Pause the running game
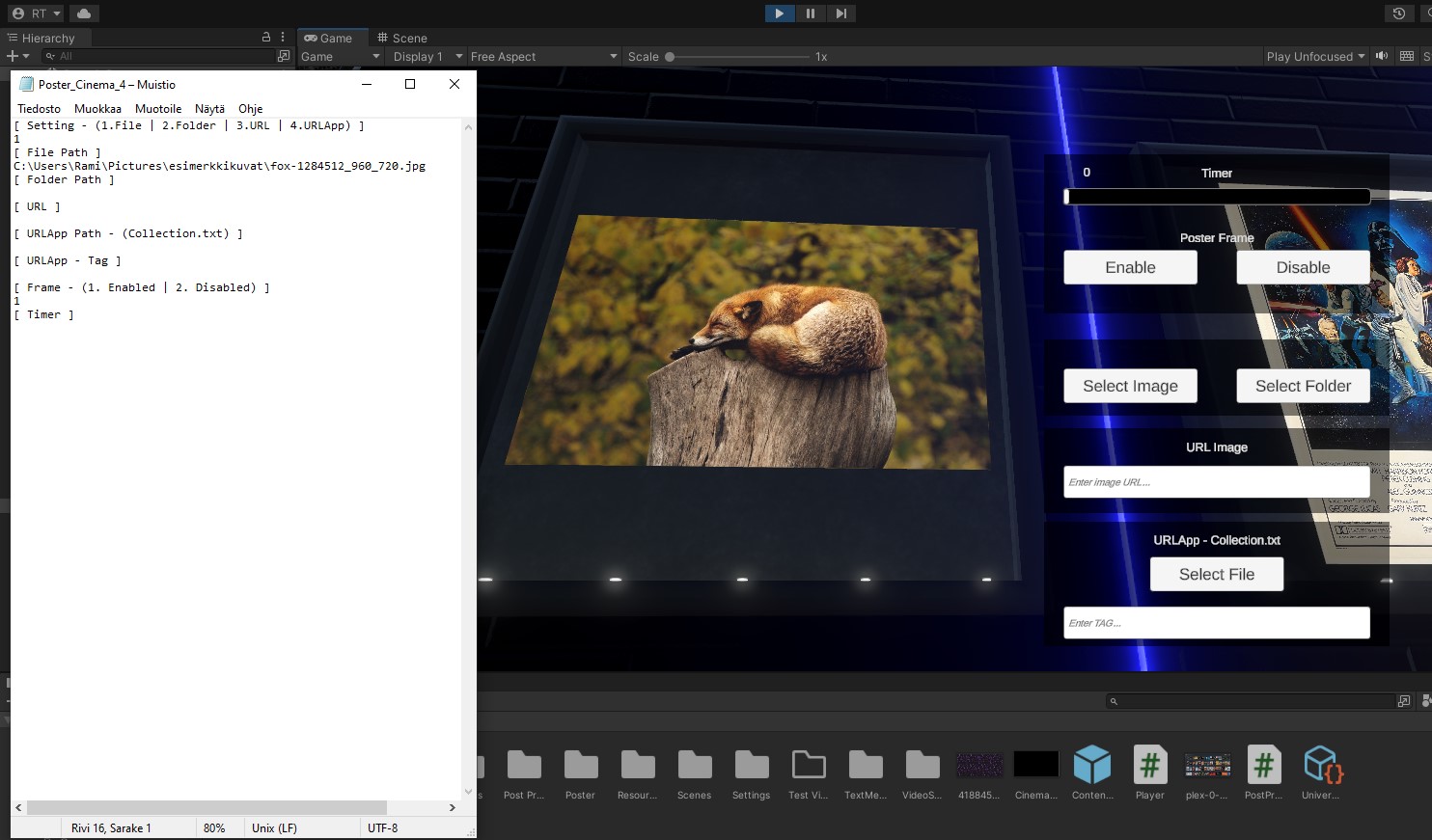The width and height of the screenshot is (1432, 840). tap(811, 14)
